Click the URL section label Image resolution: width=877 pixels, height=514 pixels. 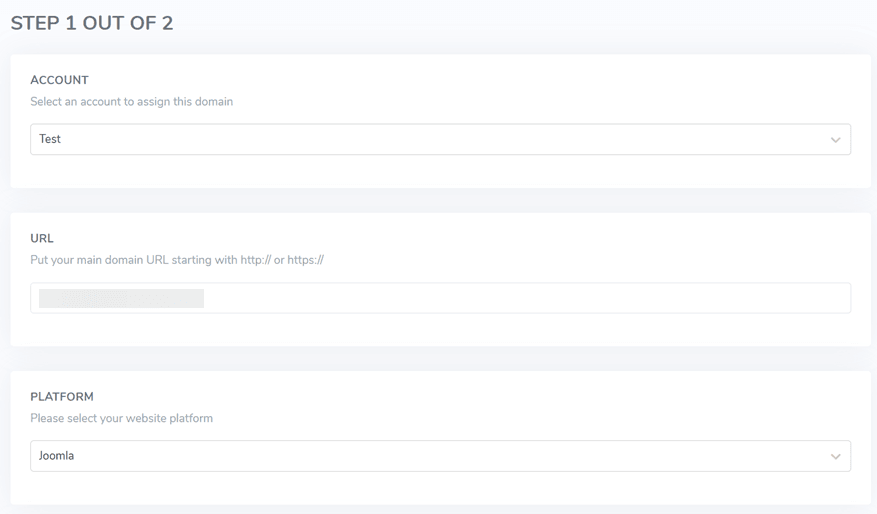pos(42,238)
